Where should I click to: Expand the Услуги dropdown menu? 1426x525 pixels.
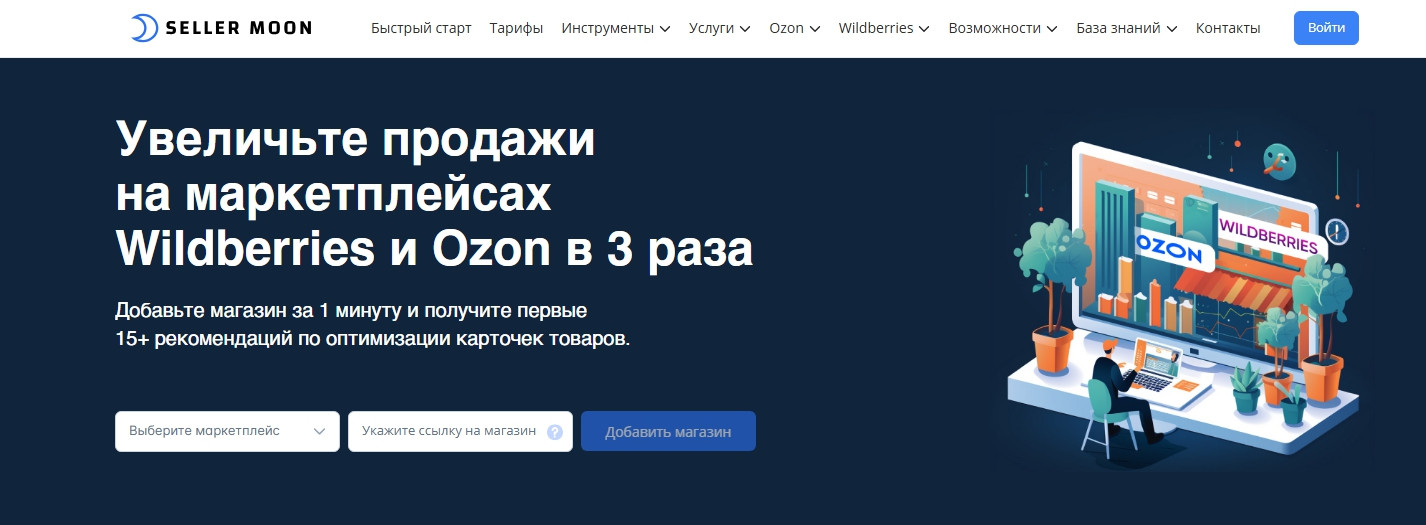click(720, 28)
